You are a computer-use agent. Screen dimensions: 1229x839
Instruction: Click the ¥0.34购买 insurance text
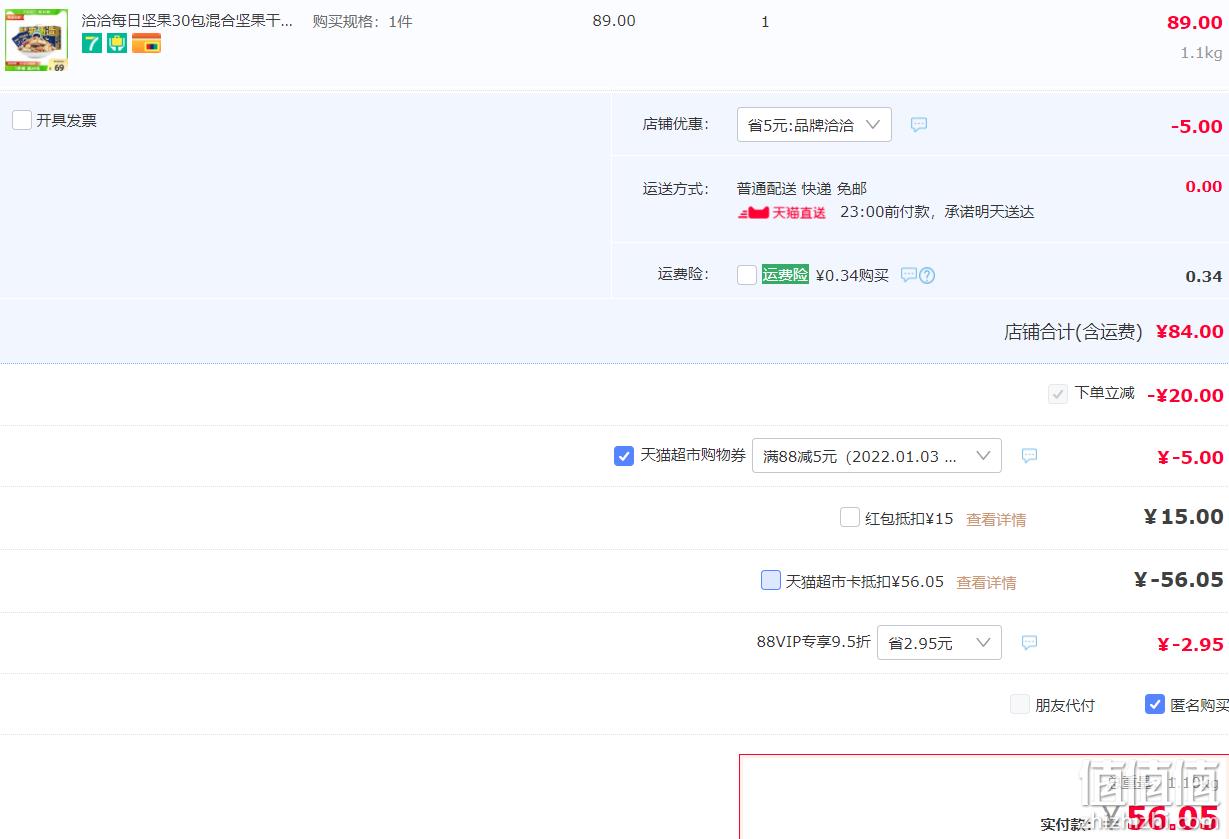(852, 275)
